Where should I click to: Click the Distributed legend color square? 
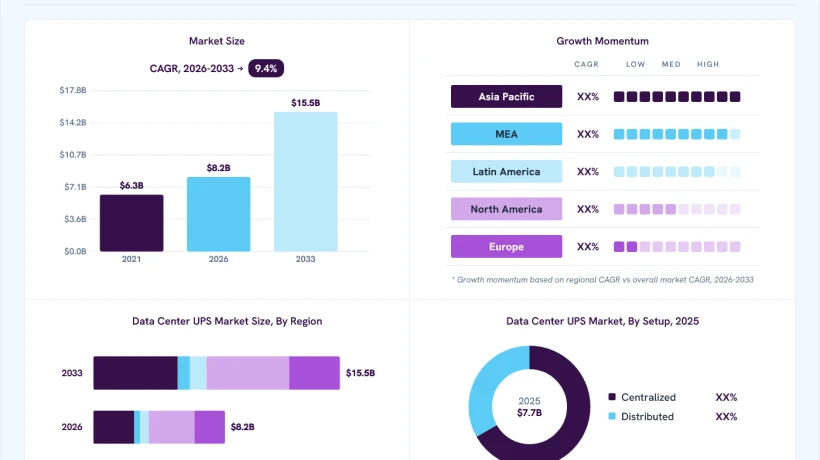612,416
